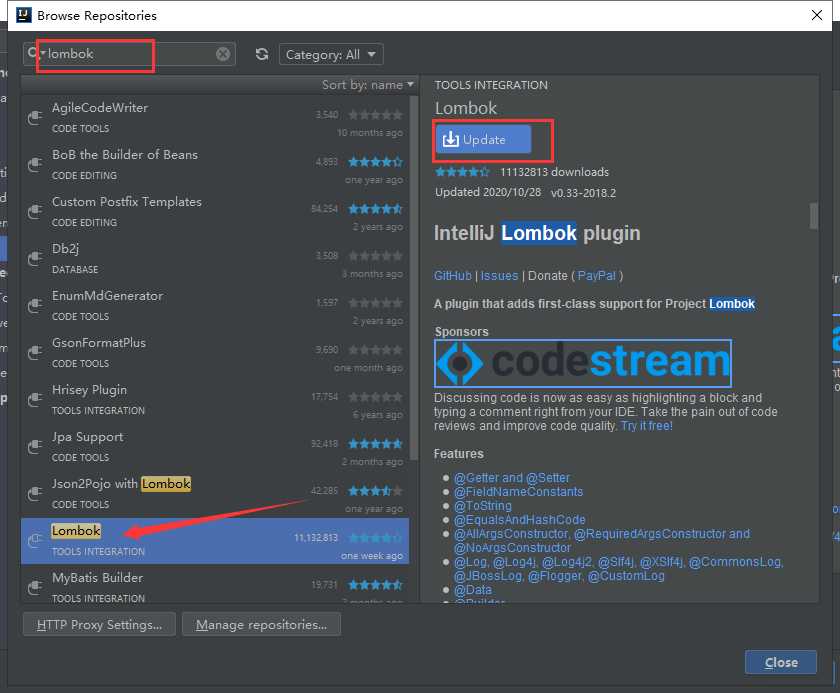Open the Category: All dropdown
The height and width of the screenshot is (693, 840).
tap(331, 54)
